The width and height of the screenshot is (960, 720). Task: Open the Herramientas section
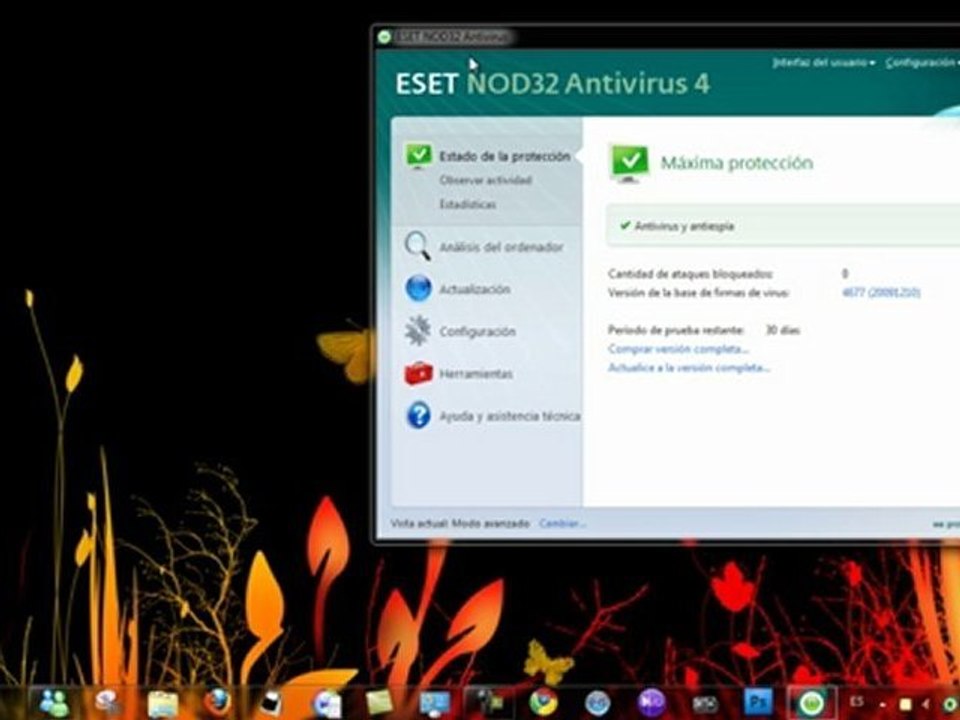click(458, 373)
